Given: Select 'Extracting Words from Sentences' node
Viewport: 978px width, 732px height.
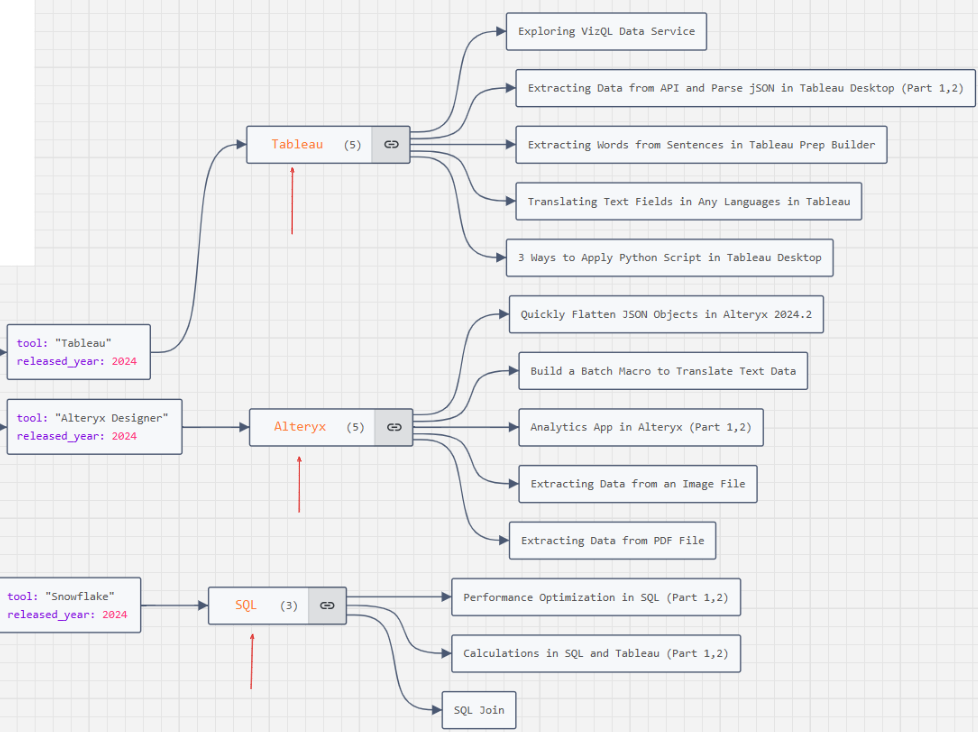Looking at the screenshot, I should tap(701, 145).
